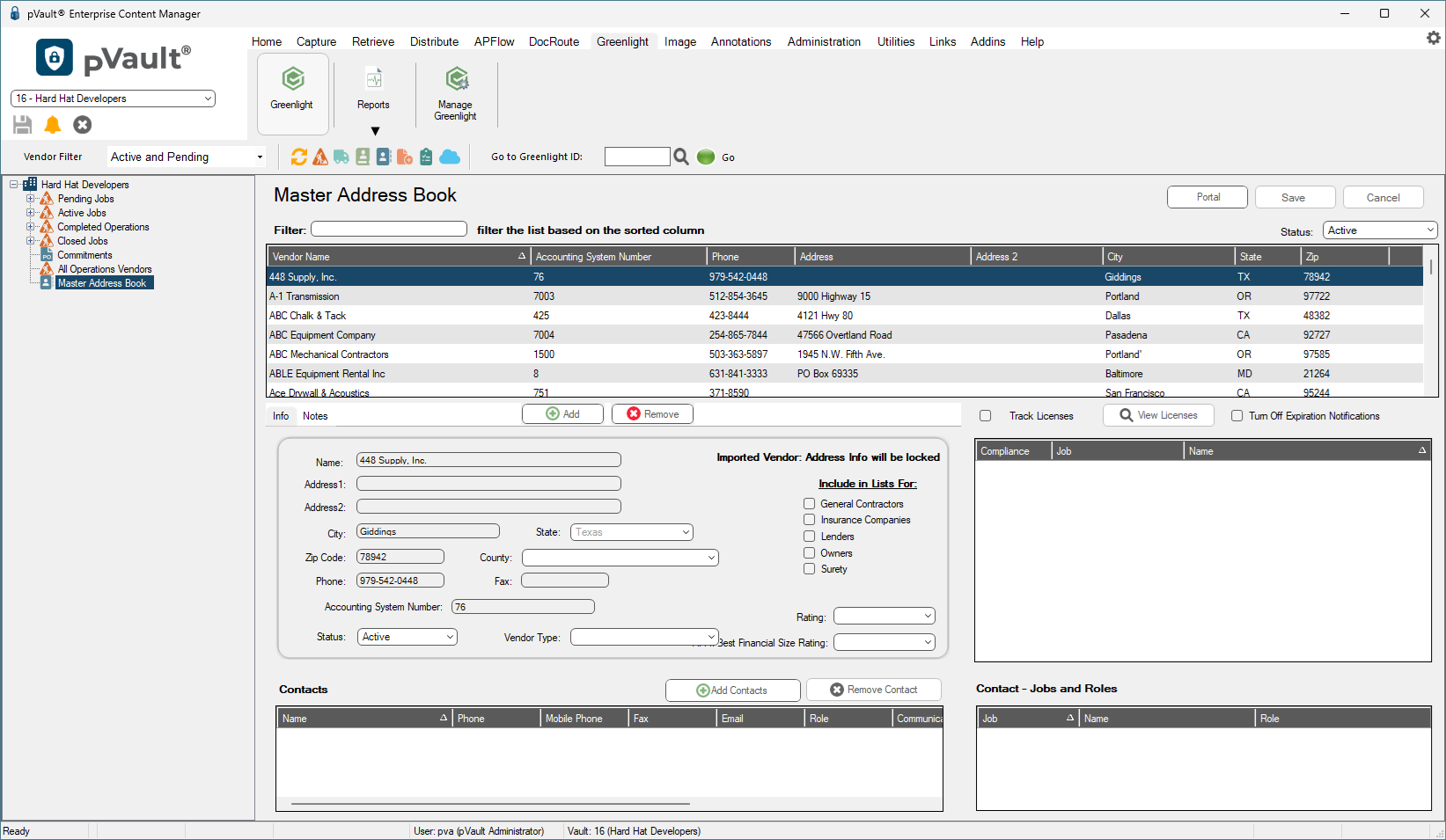
Task: Click the Remove vendor button
Action: coord(652,414)
